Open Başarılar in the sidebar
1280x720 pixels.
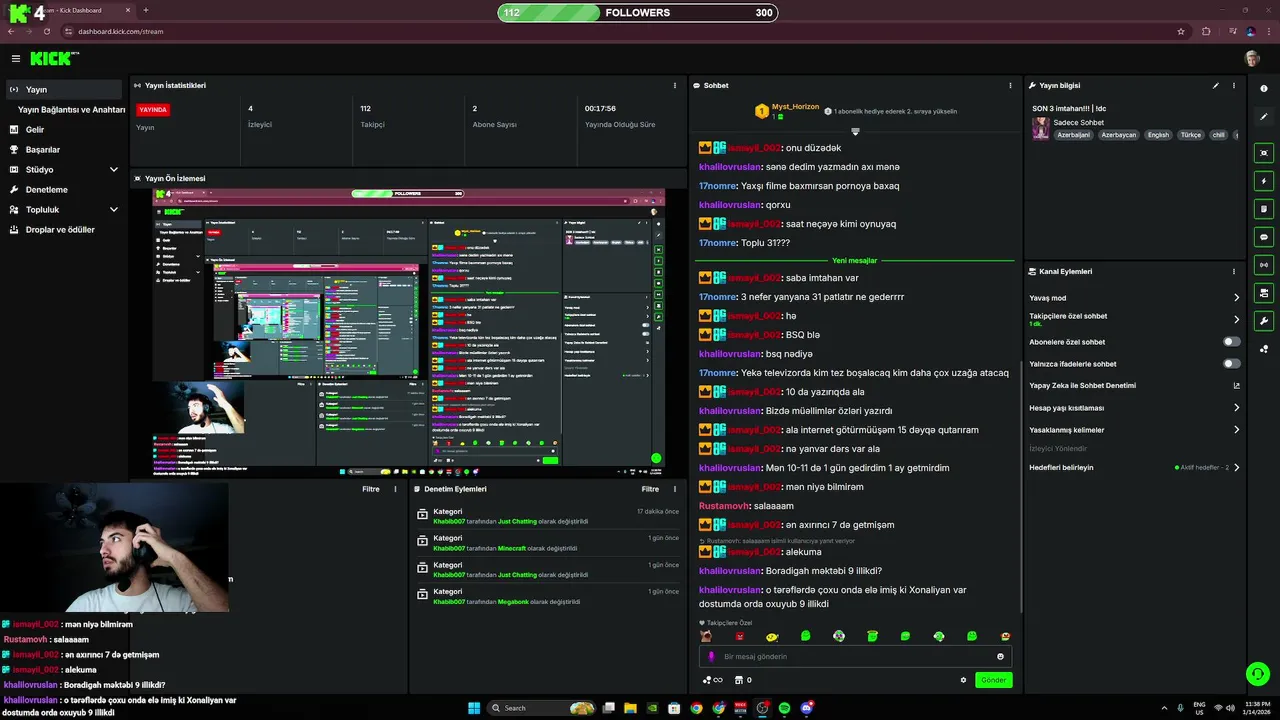(x=64, y=149)
